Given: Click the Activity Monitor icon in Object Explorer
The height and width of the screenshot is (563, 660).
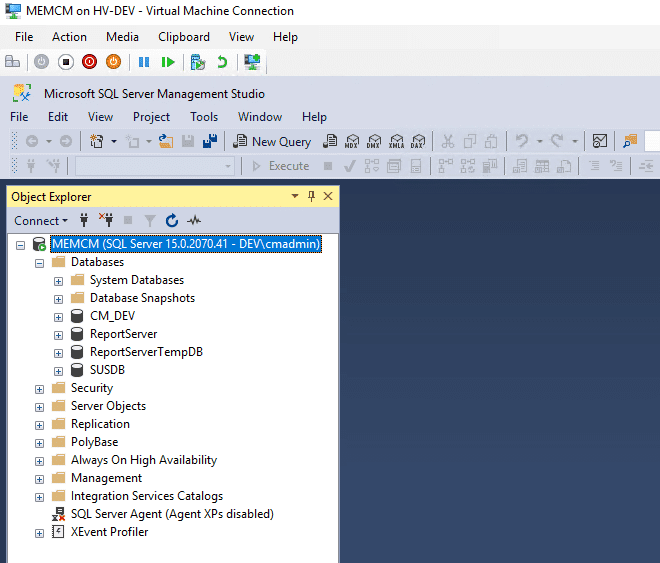Looking at the screenshot, I should [x=194, y=220].
